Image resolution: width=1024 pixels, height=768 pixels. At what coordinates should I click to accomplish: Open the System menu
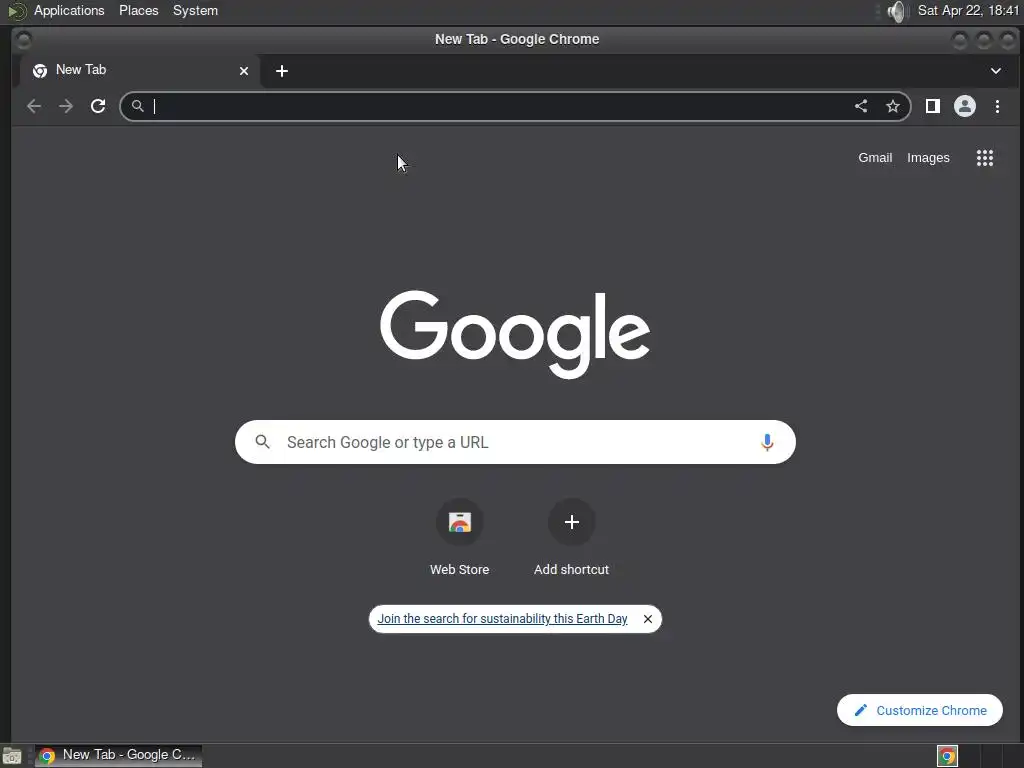[195, 10]
